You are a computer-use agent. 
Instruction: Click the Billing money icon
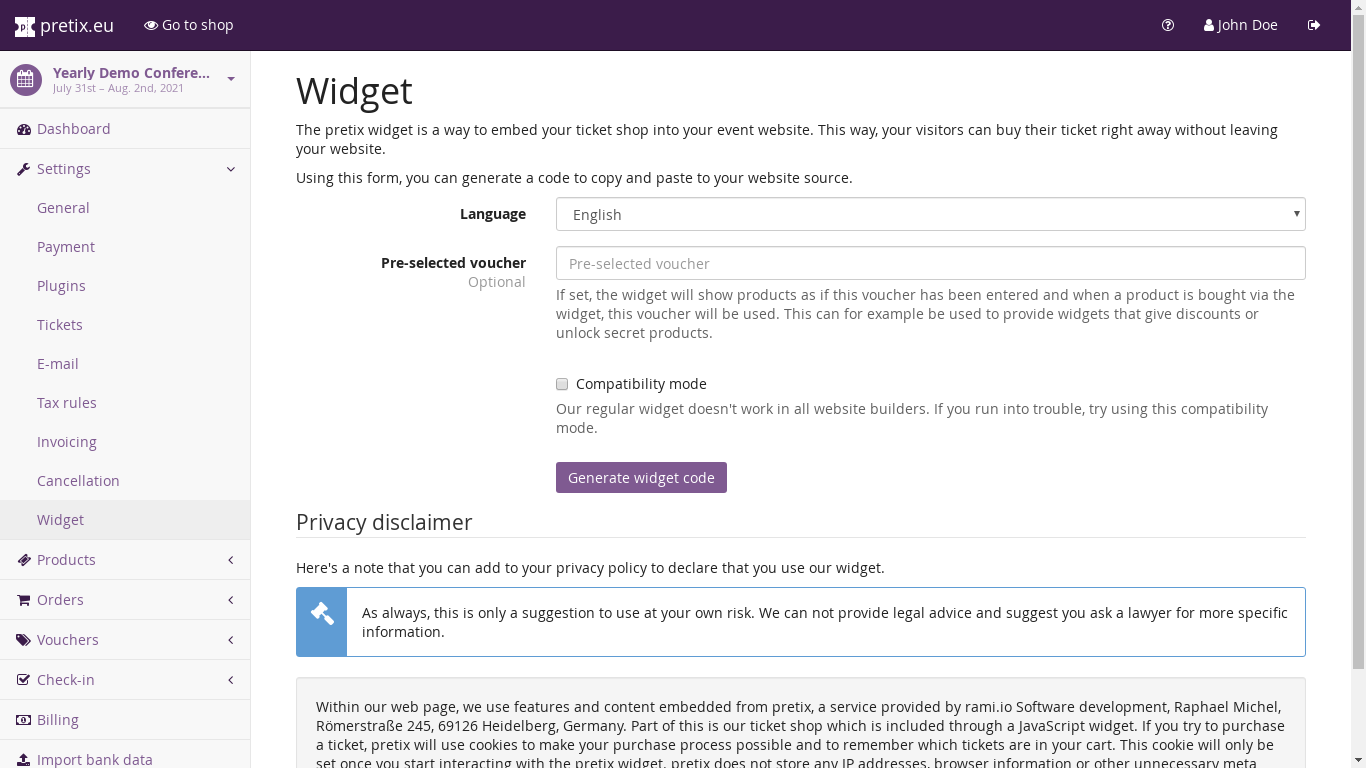pyautogui.click(x=24, y=720)
